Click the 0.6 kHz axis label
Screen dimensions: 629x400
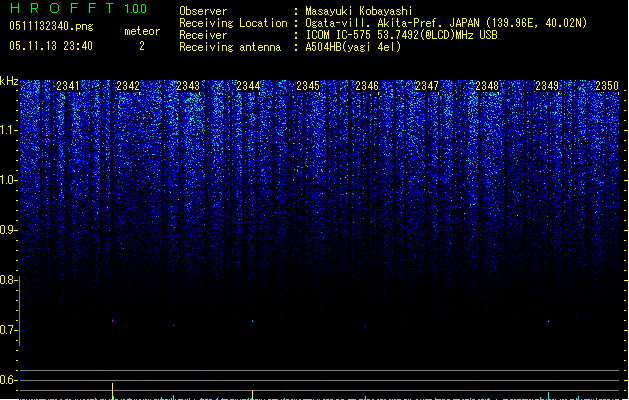click(8, 380)
